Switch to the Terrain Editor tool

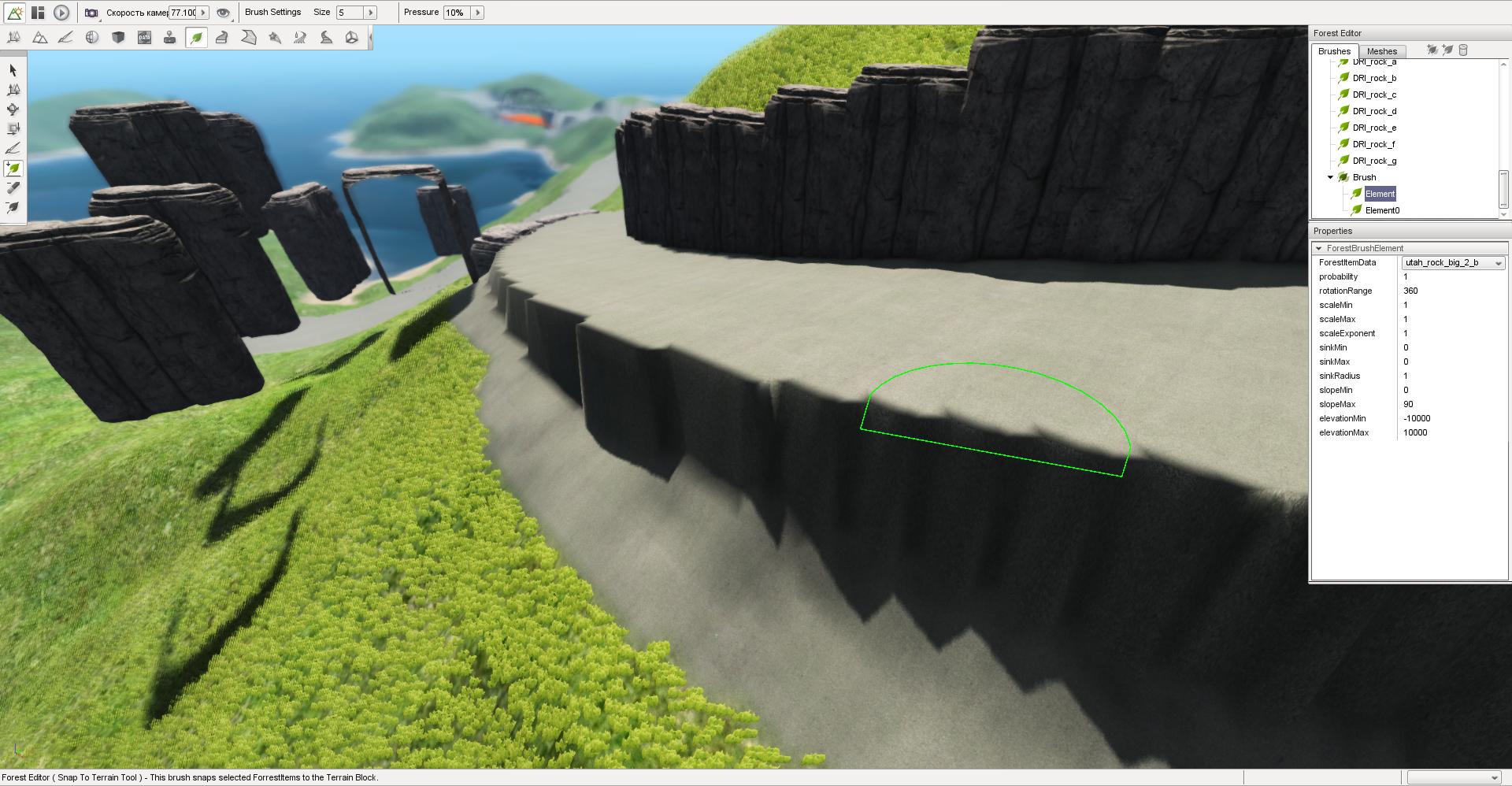point(39,37)
